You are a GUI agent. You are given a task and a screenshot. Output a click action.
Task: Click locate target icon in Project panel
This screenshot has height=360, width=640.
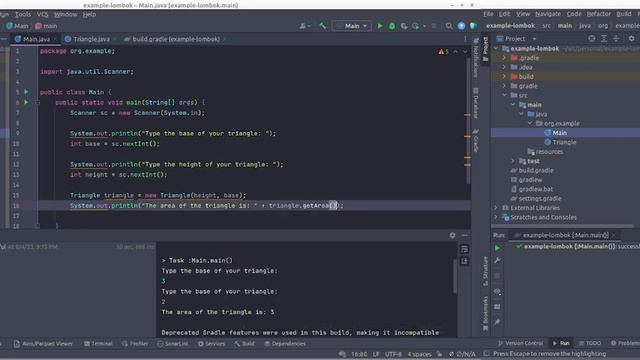click(x=592, y=38)
